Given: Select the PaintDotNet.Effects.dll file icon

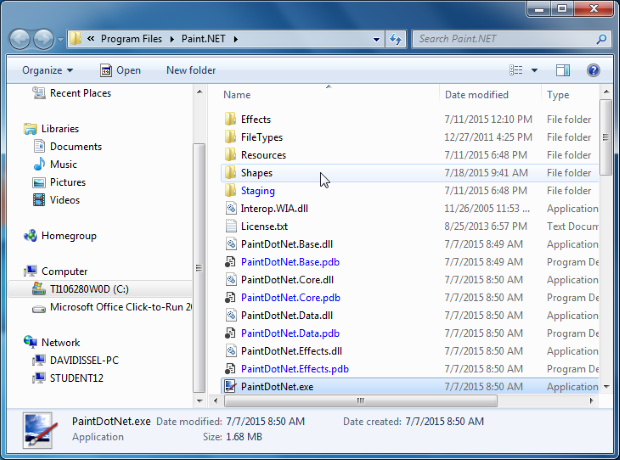Looking at the screenshot, I should tap(231, 351).
